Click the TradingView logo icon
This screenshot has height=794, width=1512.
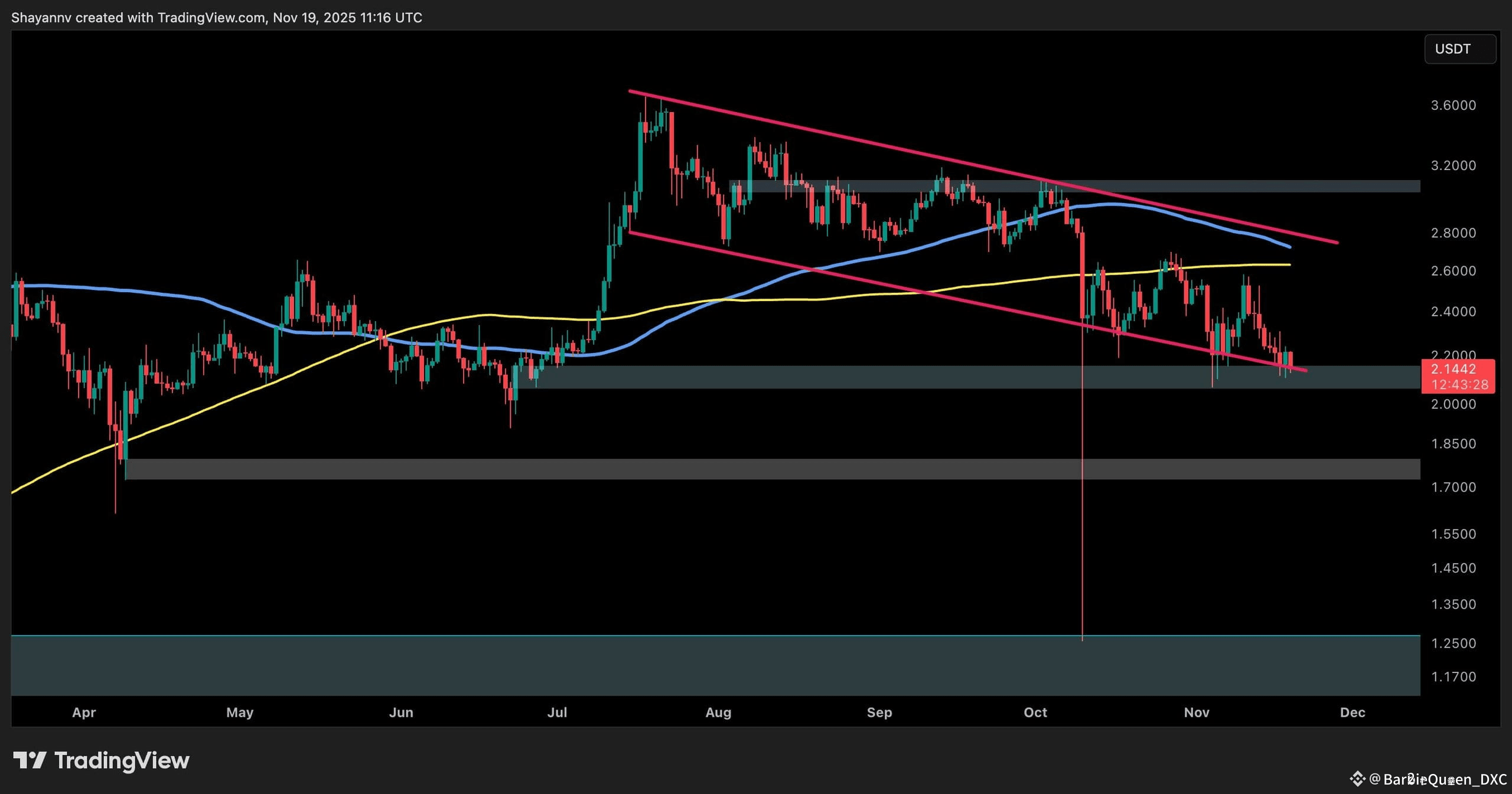click(30, 760)
